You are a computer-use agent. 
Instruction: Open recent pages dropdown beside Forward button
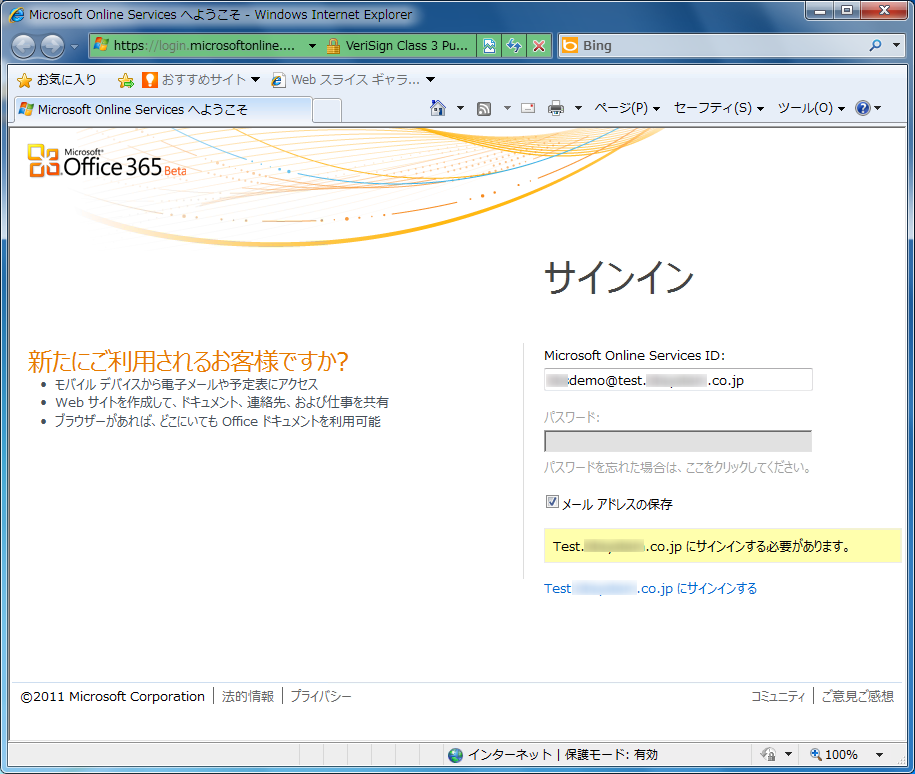[x=74, y=47]
